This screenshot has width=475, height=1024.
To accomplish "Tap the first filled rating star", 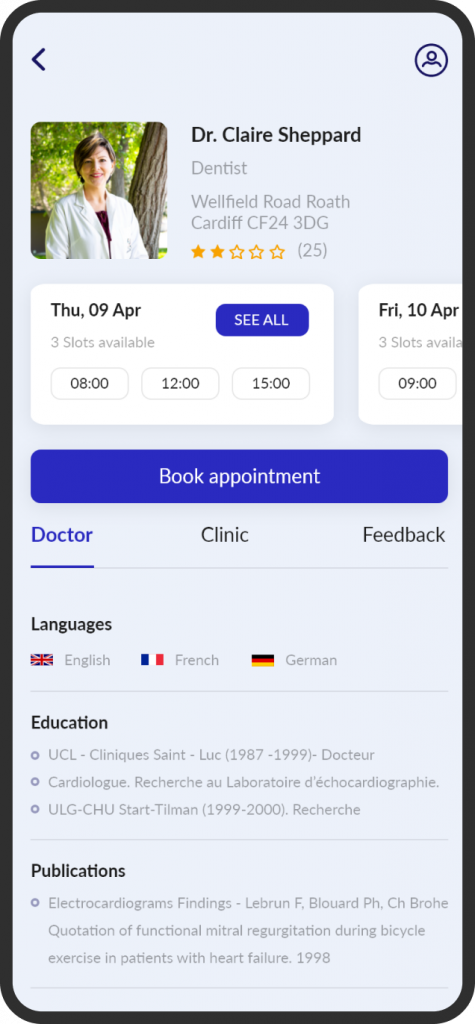I will click(x=198, y=251).
